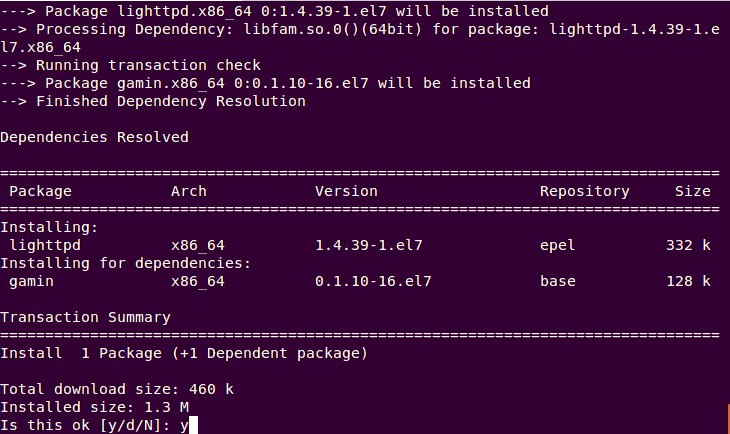Click the 128 k size value
Viewport: 730px width, 434px height.
point(688,281)
